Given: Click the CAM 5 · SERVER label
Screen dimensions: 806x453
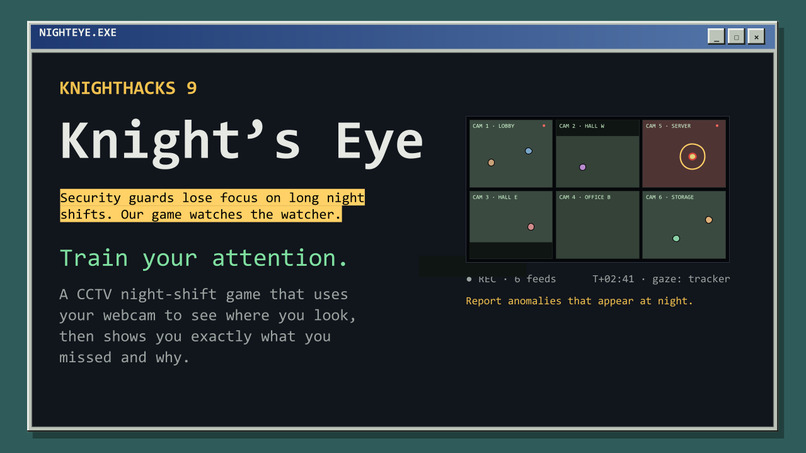Looking at the screenshot, I should pyautogui.click(x=668, y=126).
